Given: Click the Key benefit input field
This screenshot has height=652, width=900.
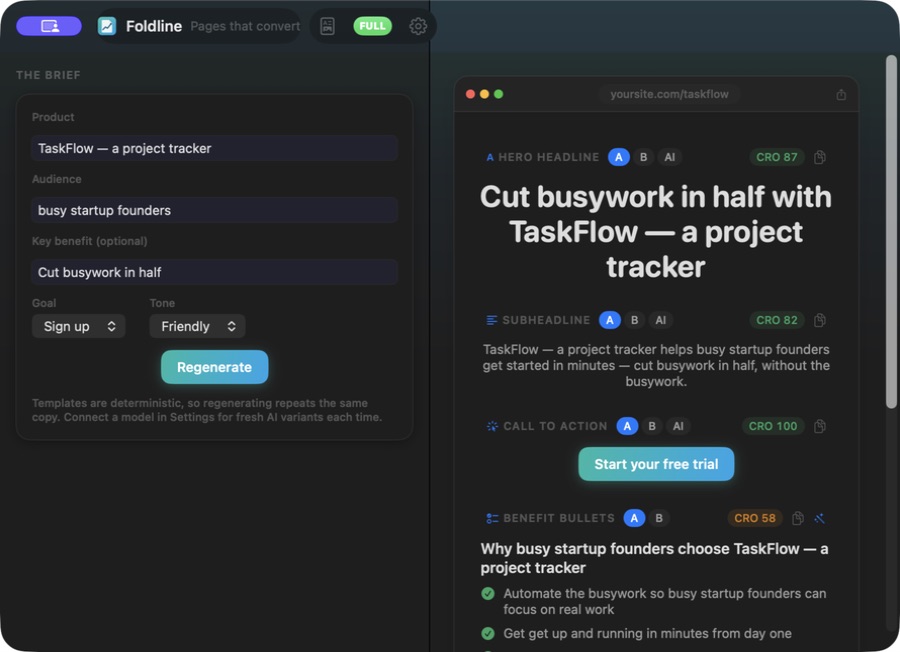Looking at the screenshot, I should tap(215, 273).
